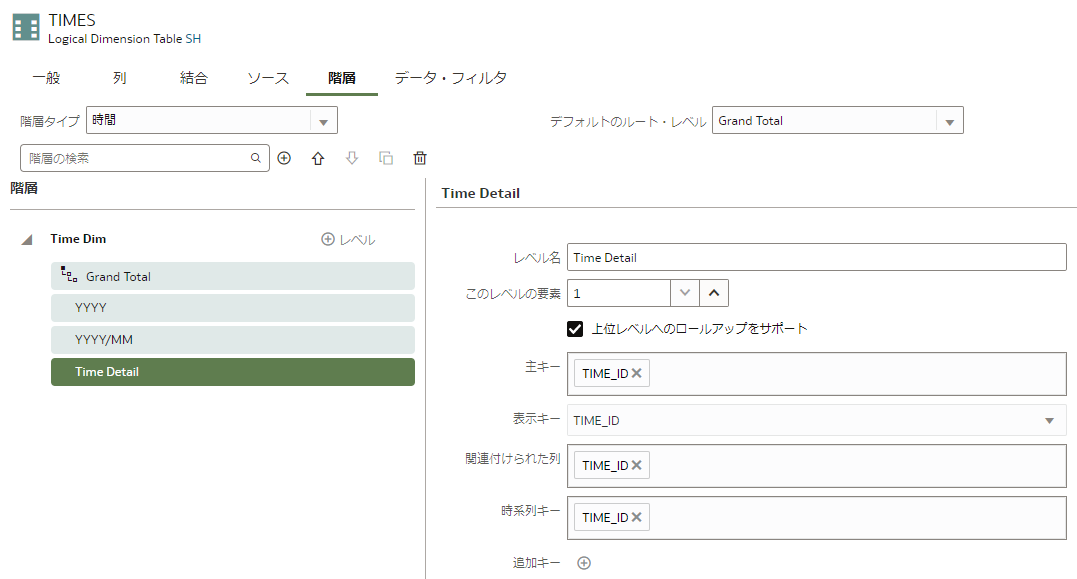Image resolution: width=1077 pixels, height=579 pixels.
Task: Click the Time Detail panel heading
Action: click(481, 194)
